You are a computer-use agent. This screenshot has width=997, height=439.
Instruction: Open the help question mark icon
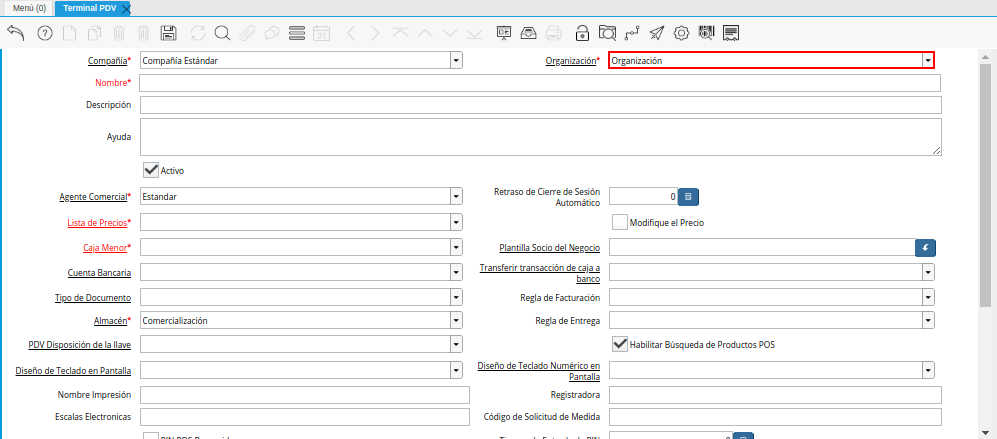tap(44, 33)
